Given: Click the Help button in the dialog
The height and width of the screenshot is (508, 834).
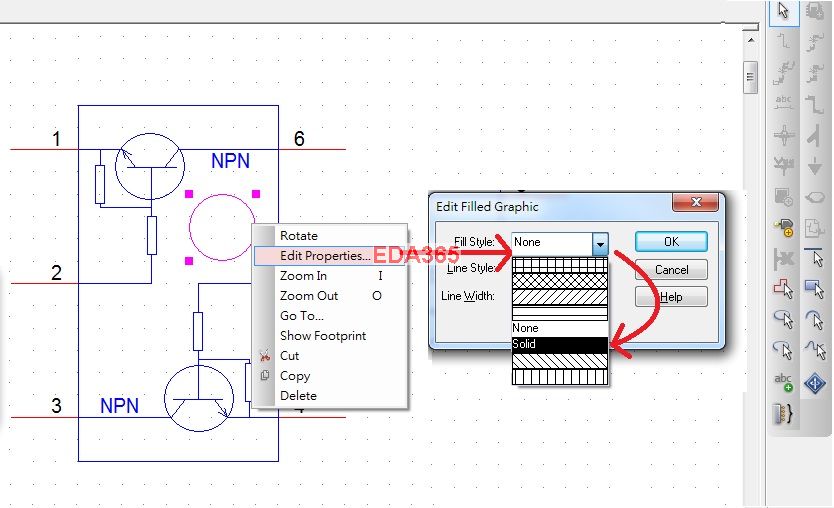Looking at the screenshot, I should [x=671, y=297].
